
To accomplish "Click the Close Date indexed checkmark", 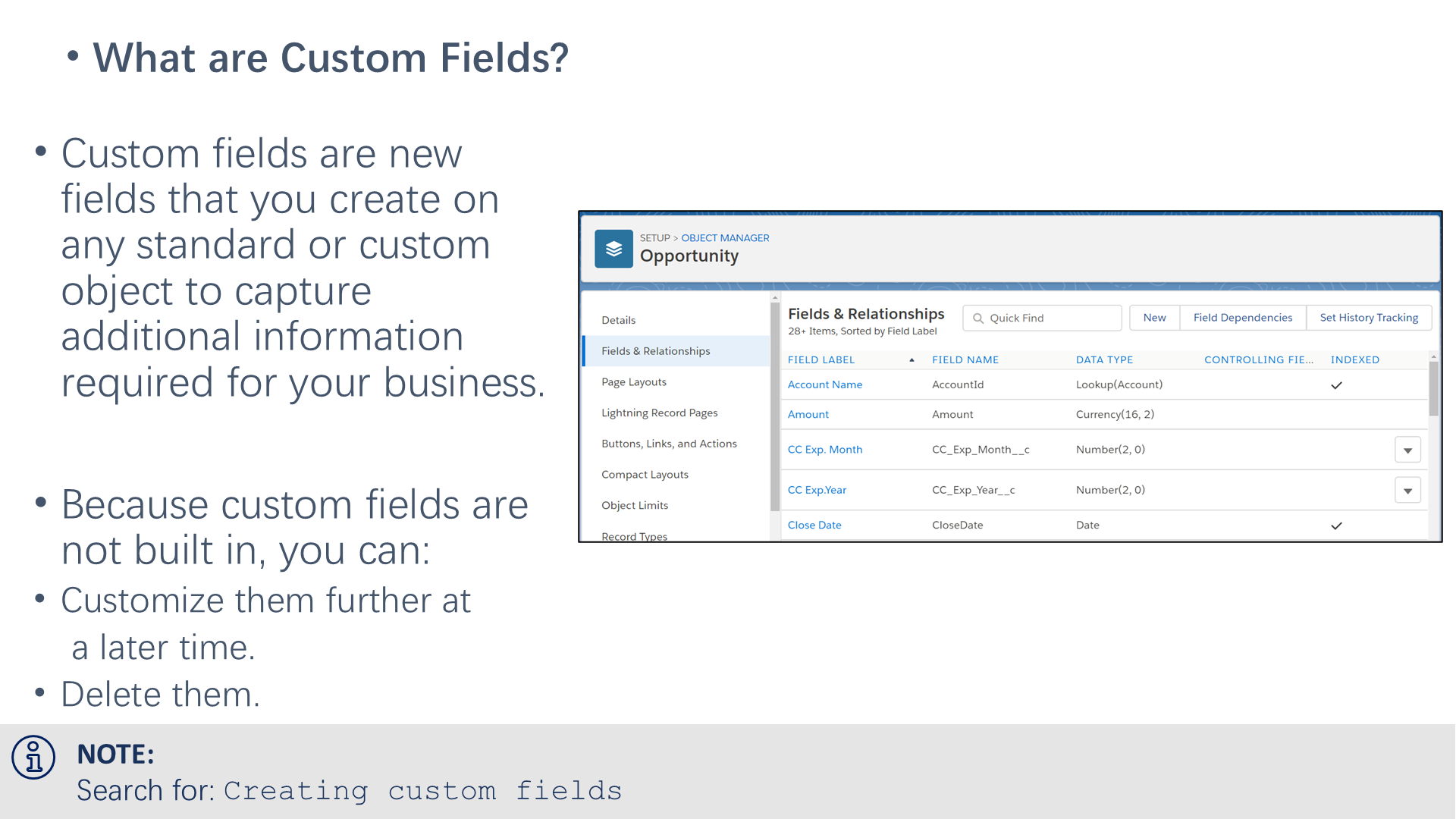I will [x=1336, y=526].
